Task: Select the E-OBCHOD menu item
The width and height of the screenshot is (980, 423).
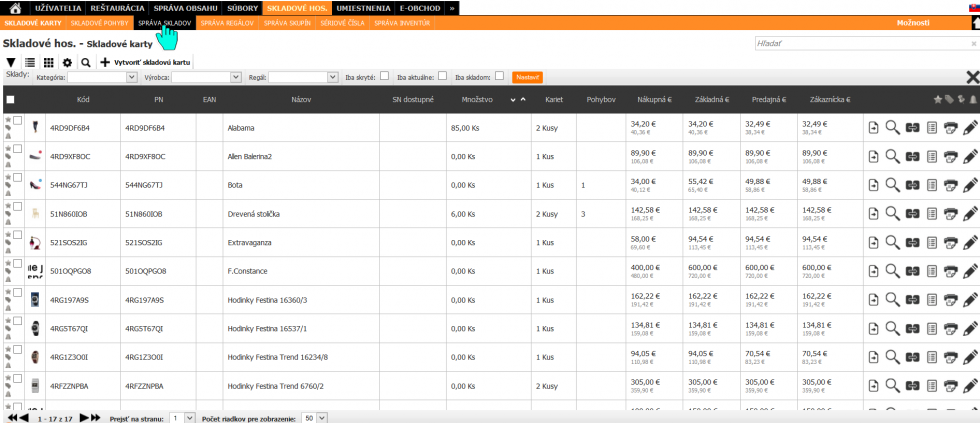Action: 419,8
